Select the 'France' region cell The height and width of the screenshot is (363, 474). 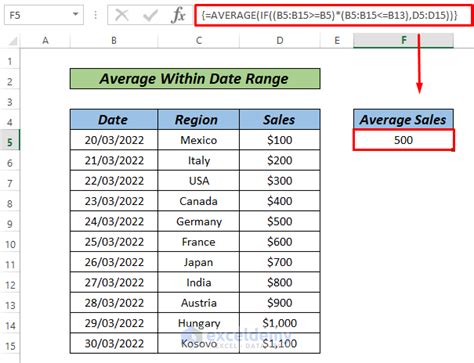coord(199,242)
